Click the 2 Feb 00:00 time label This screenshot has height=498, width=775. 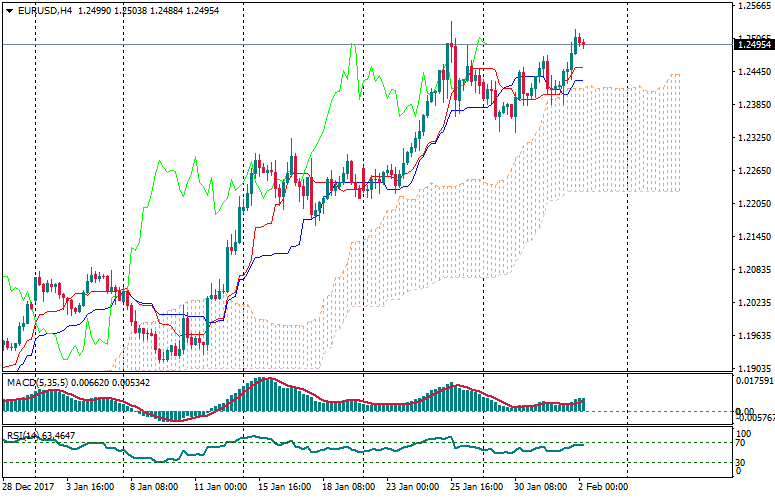click(x=603, y=487)
